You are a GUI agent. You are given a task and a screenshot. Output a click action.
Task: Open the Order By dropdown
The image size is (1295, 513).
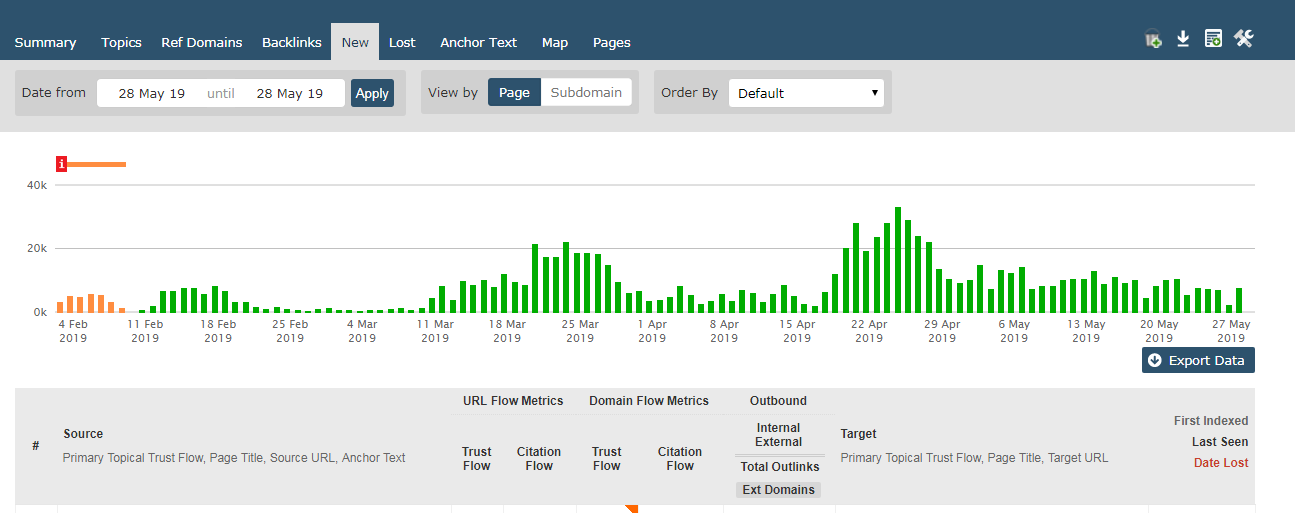pyautogui.click(x=806, y=93)
